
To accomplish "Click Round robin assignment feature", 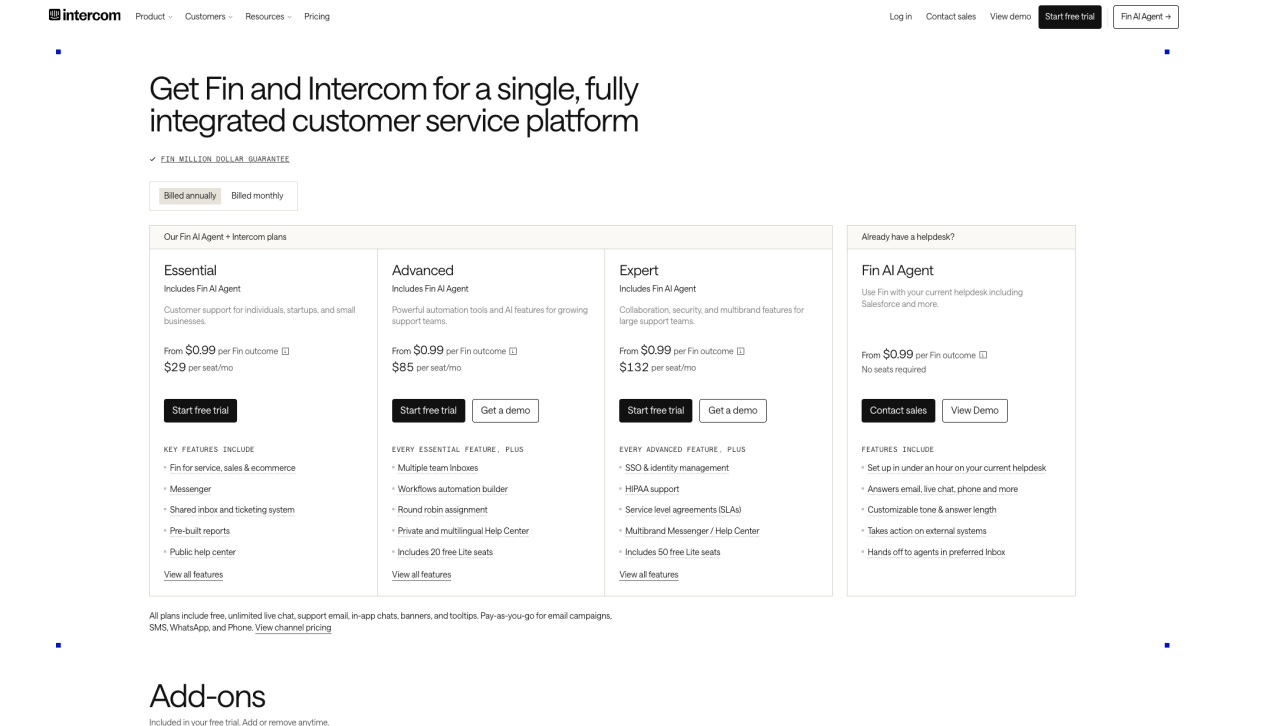I will click(443, 510).
